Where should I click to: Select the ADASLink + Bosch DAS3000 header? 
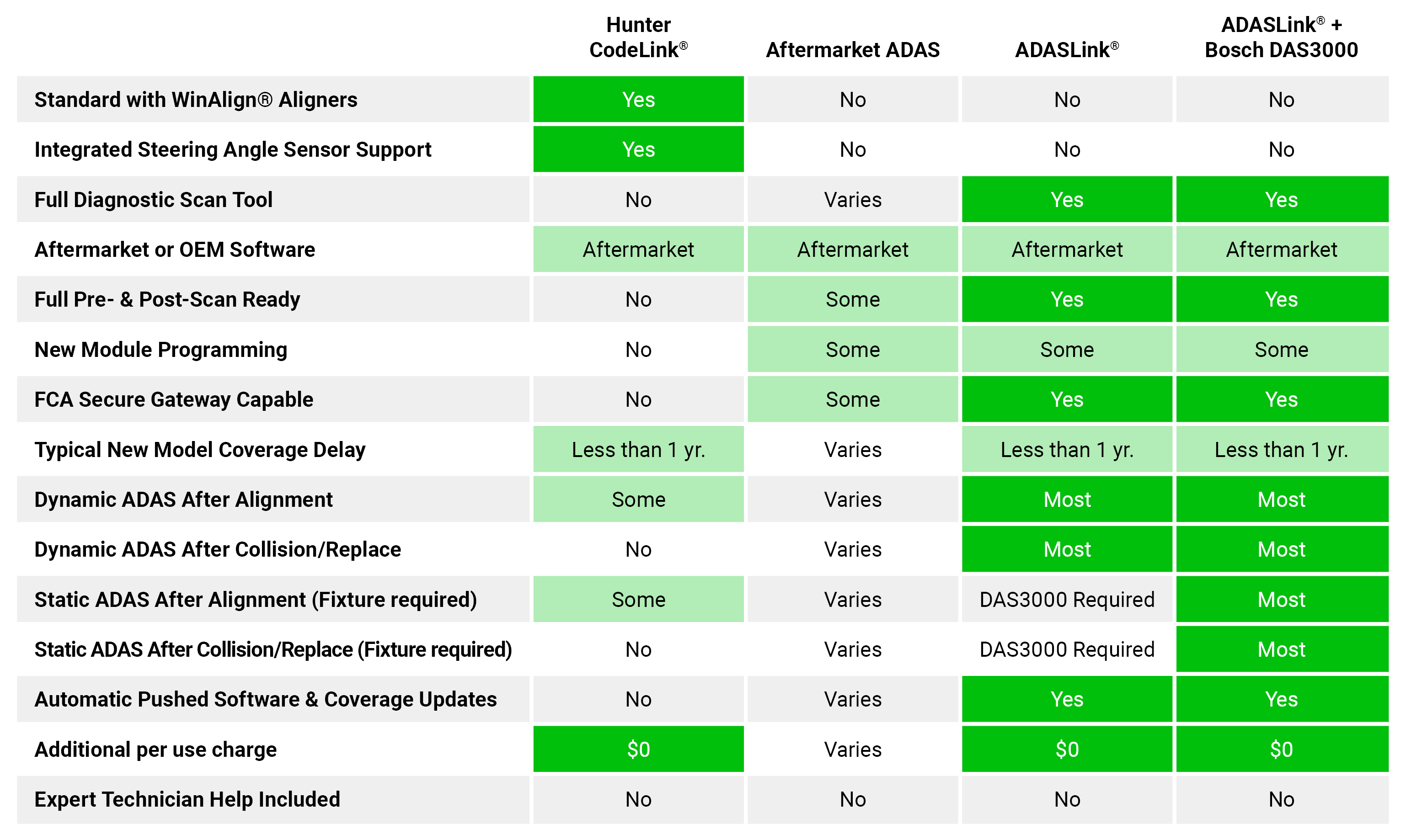(x=1281, y=37)
